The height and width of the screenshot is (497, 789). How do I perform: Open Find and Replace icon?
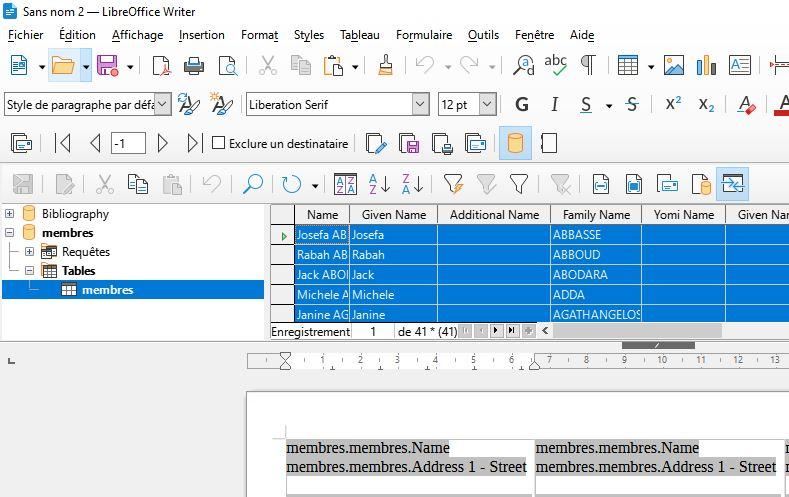pyautogui.click(x=523, y=65)
